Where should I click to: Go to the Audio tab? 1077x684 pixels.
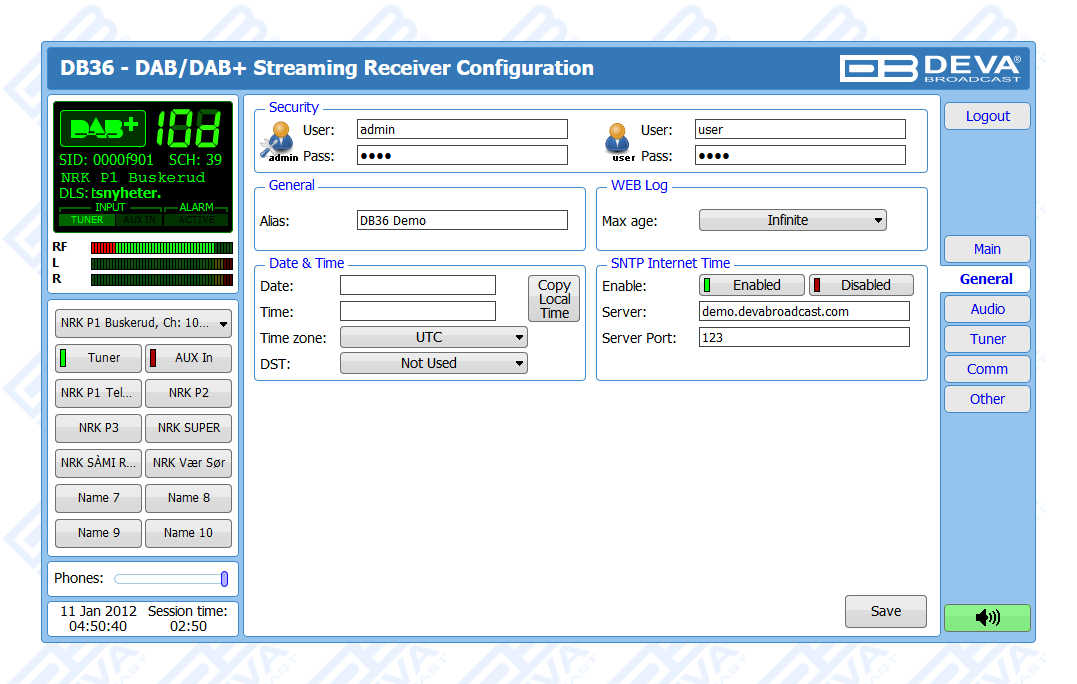click(987, 309)
